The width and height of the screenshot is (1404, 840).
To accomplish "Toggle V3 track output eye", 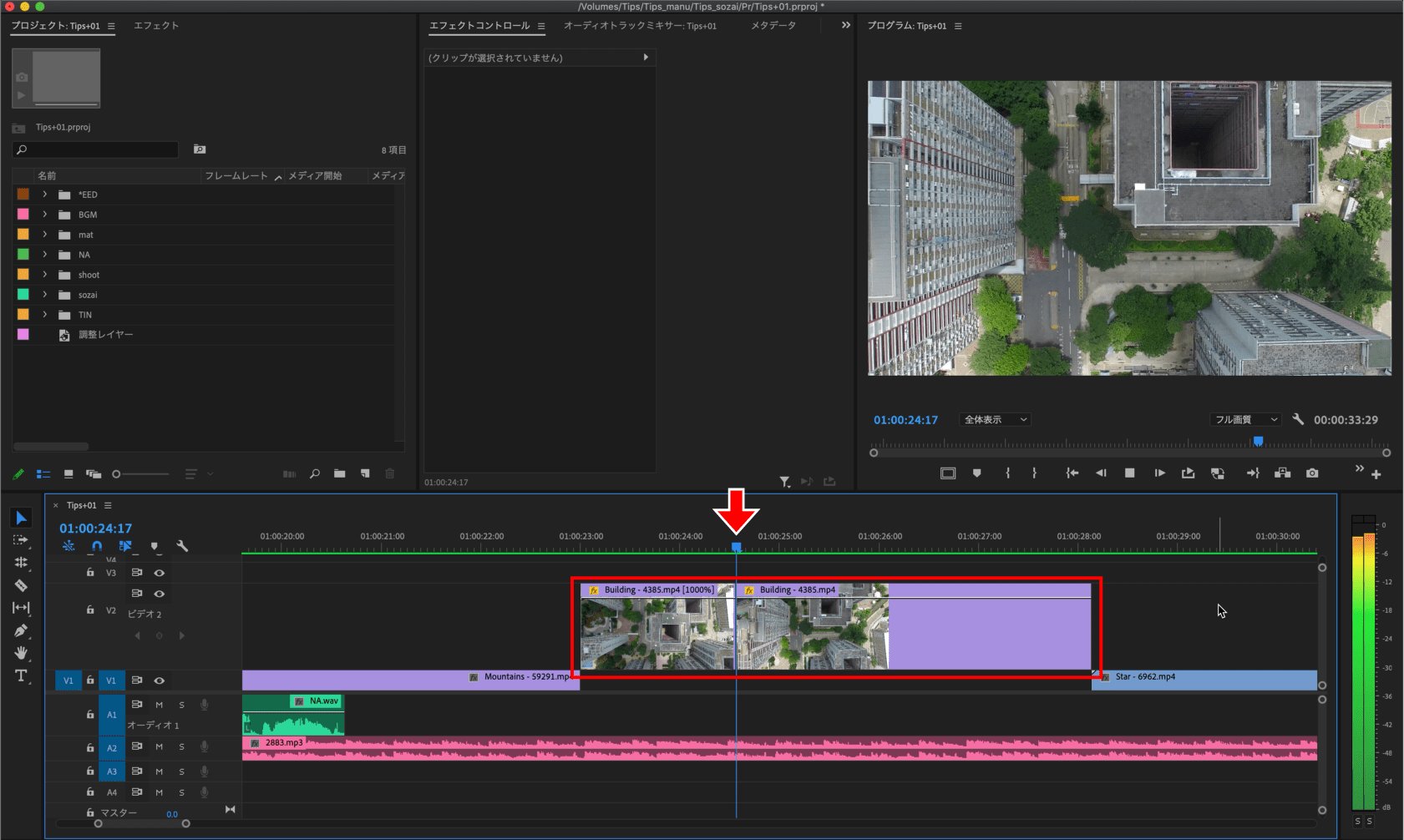I will [159, 573].
